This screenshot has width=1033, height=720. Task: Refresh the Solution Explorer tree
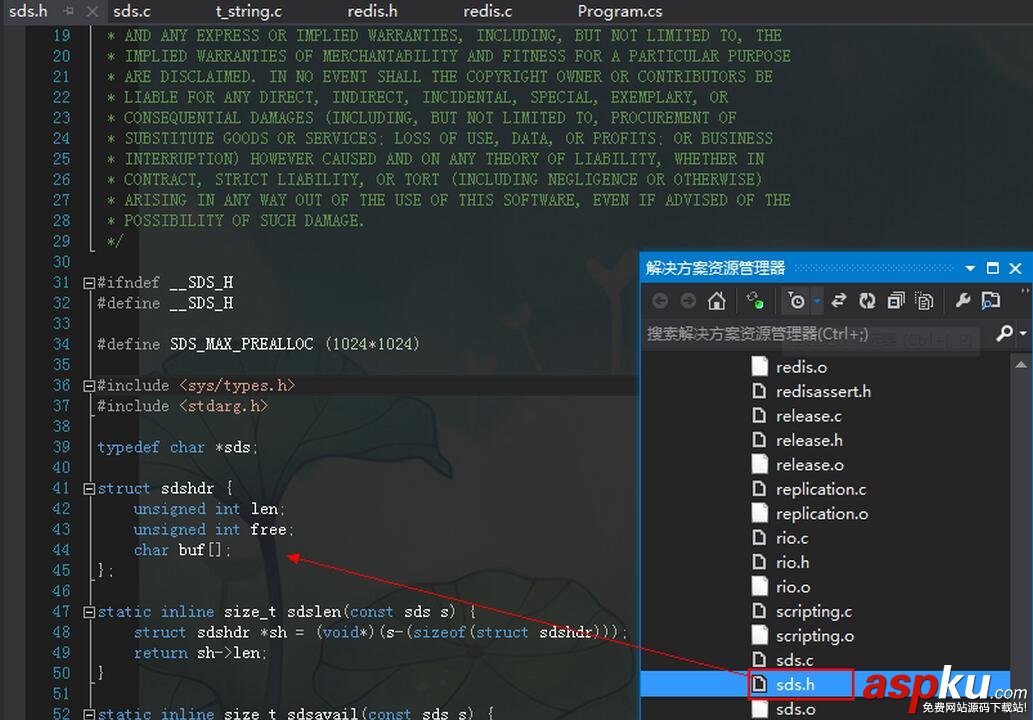tap(867, 301)
